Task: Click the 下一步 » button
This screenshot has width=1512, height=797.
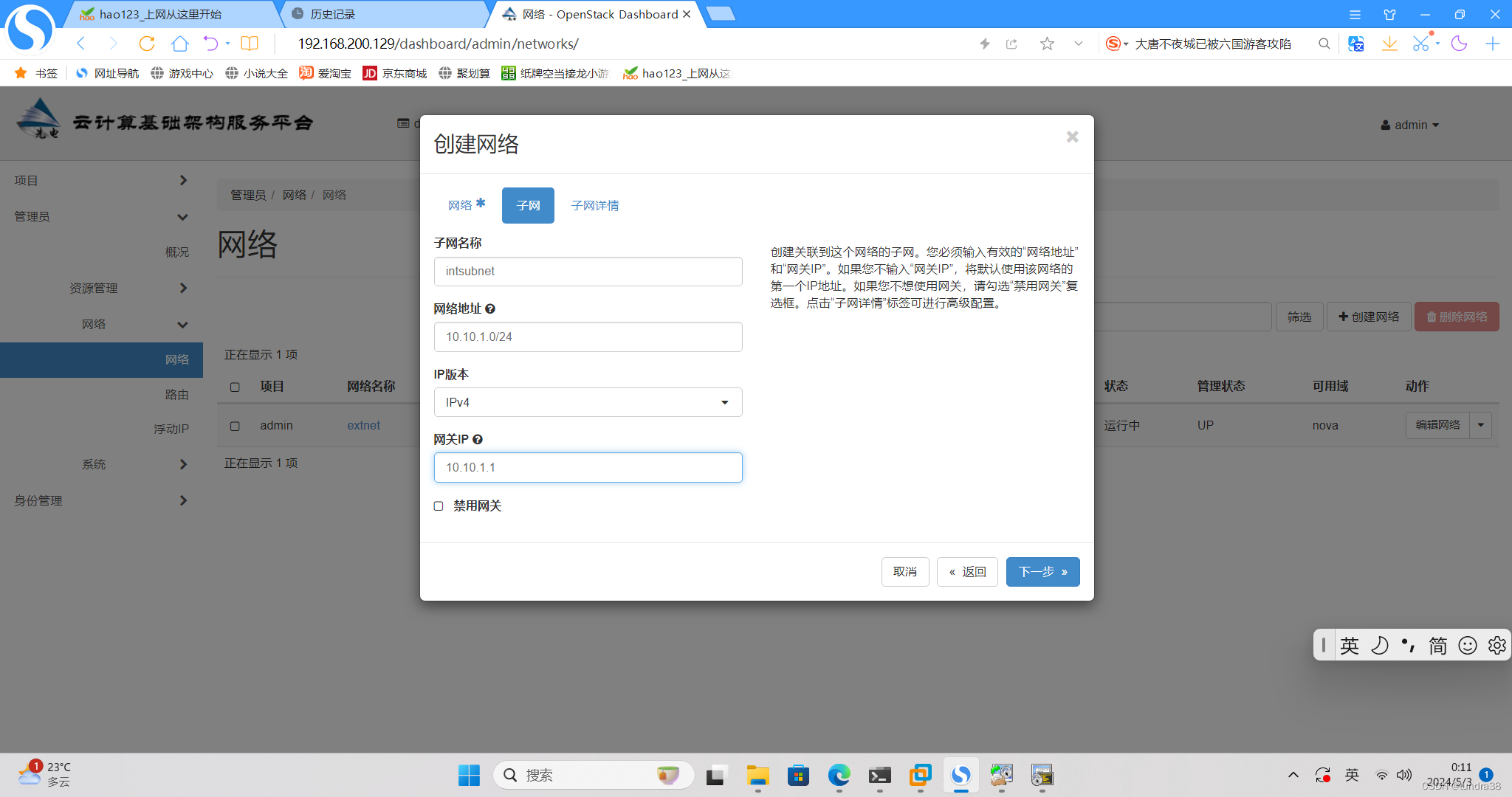Action: click(1042, 572)
